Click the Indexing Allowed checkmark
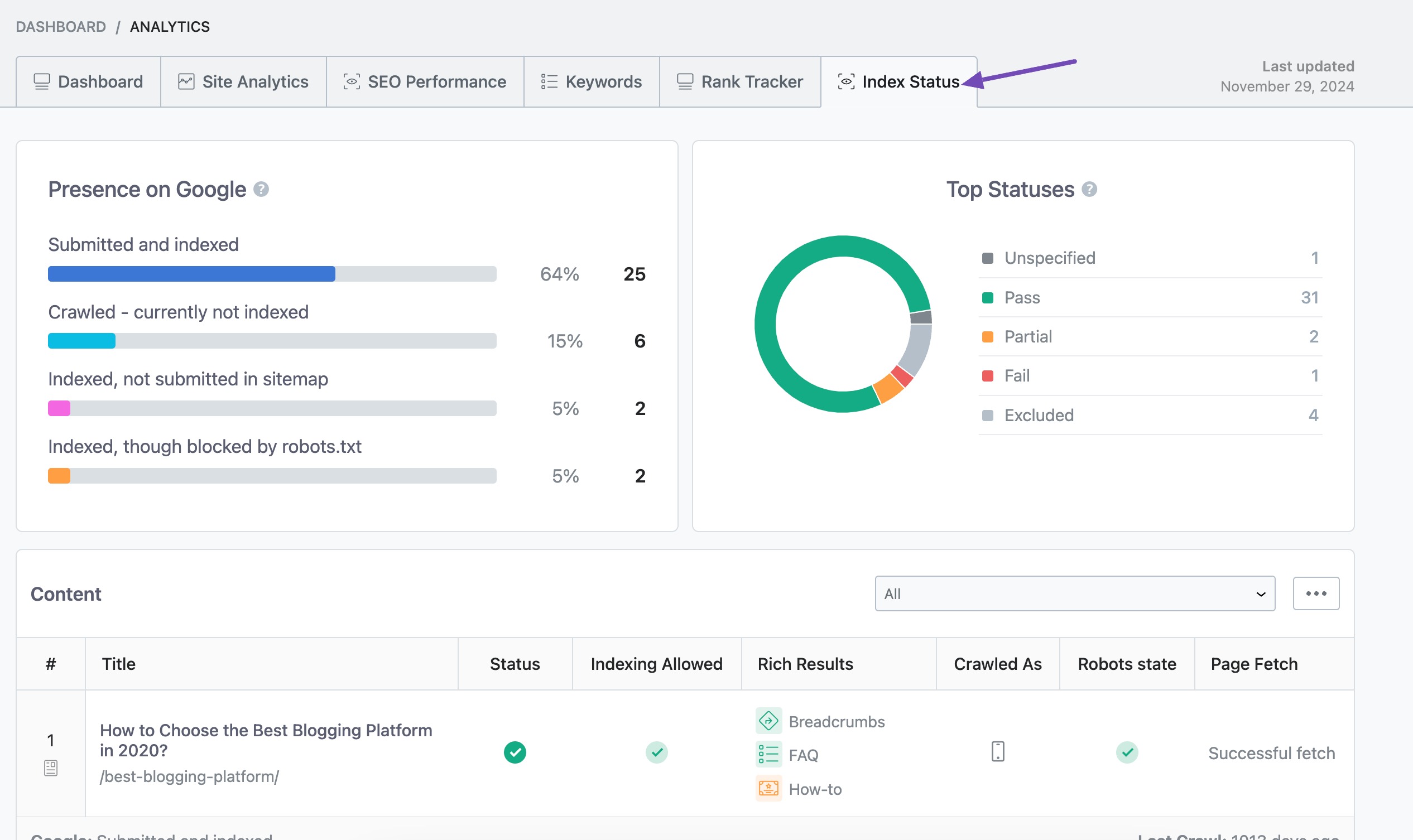 point(656,752)
